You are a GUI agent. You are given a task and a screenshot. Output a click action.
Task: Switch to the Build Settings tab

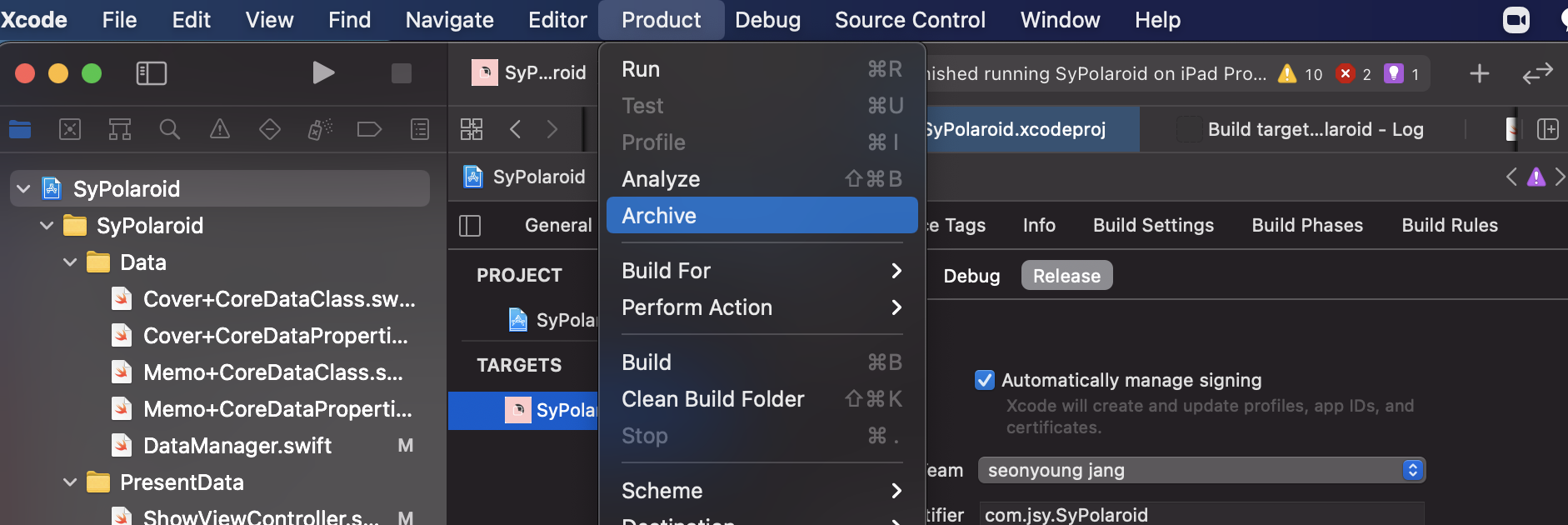point(1153,225)
